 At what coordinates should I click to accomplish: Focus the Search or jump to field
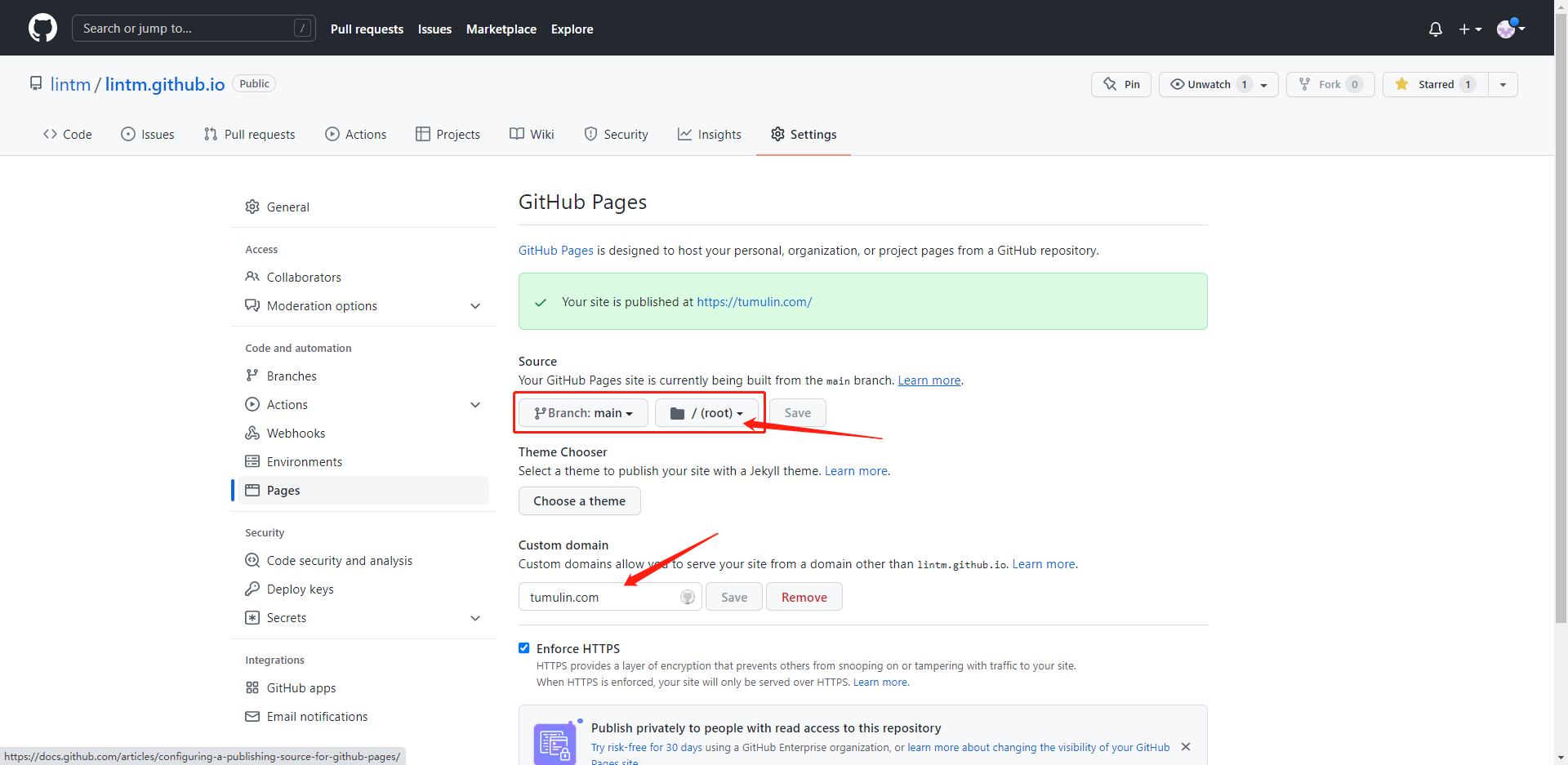coord(194,29)
